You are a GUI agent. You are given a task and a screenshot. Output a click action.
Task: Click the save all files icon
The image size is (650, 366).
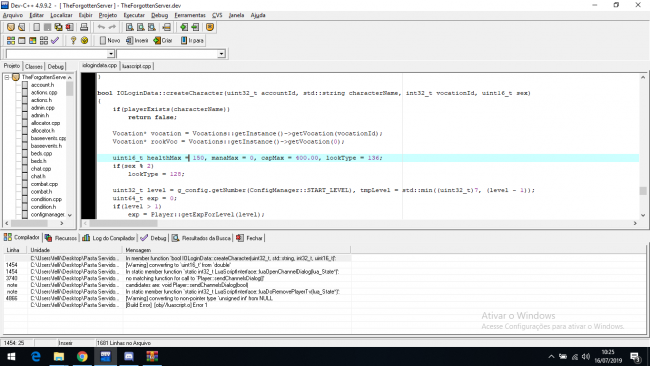[x=58, y=27]
